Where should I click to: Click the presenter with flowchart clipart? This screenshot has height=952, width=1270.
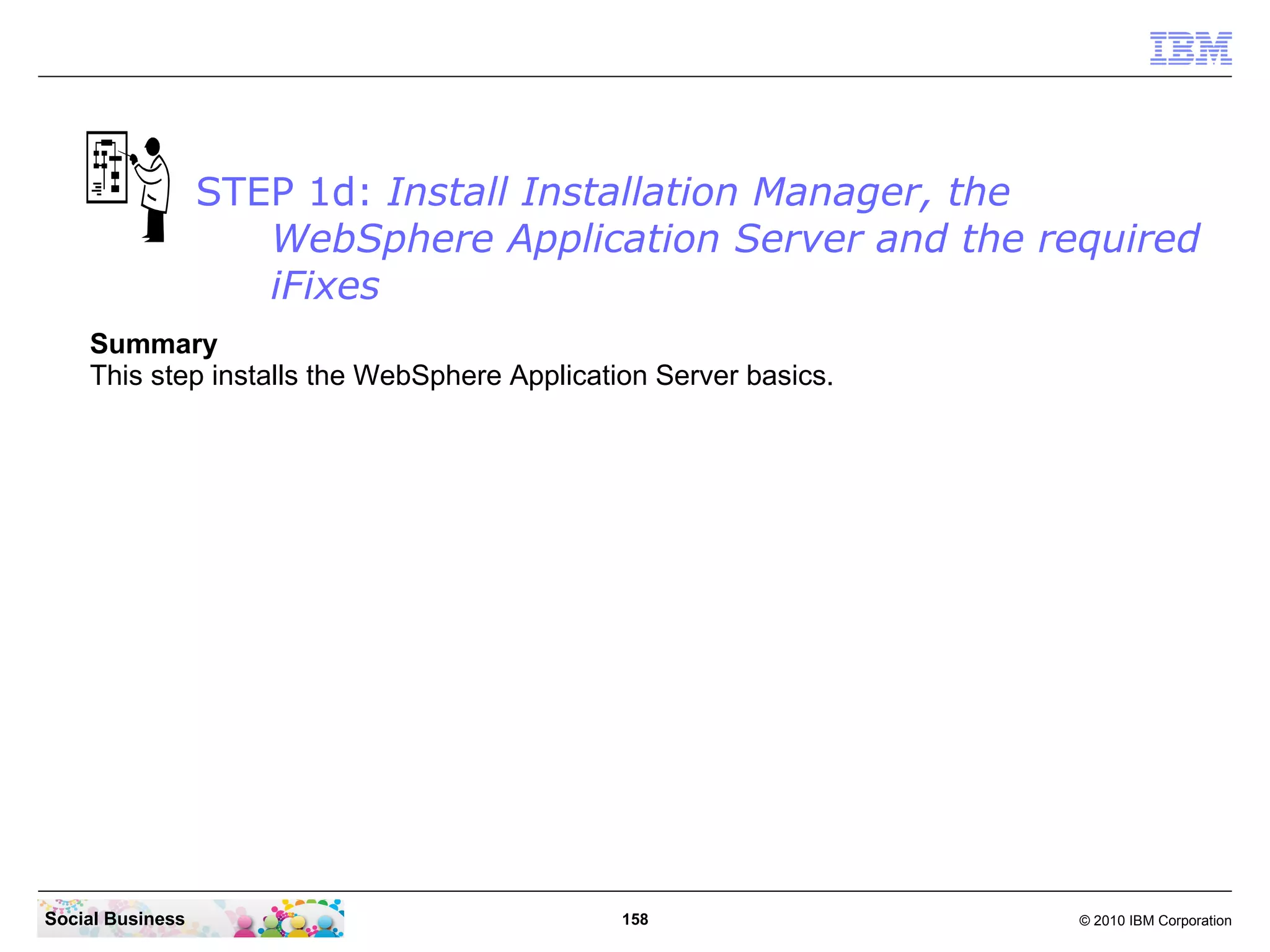128,187
